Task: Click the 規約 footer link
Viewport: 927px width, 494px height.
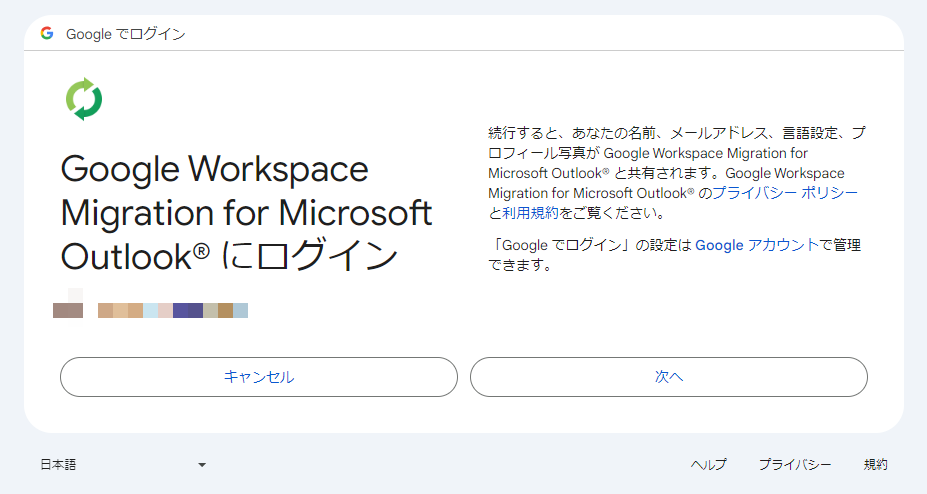Action: [876, 465]
